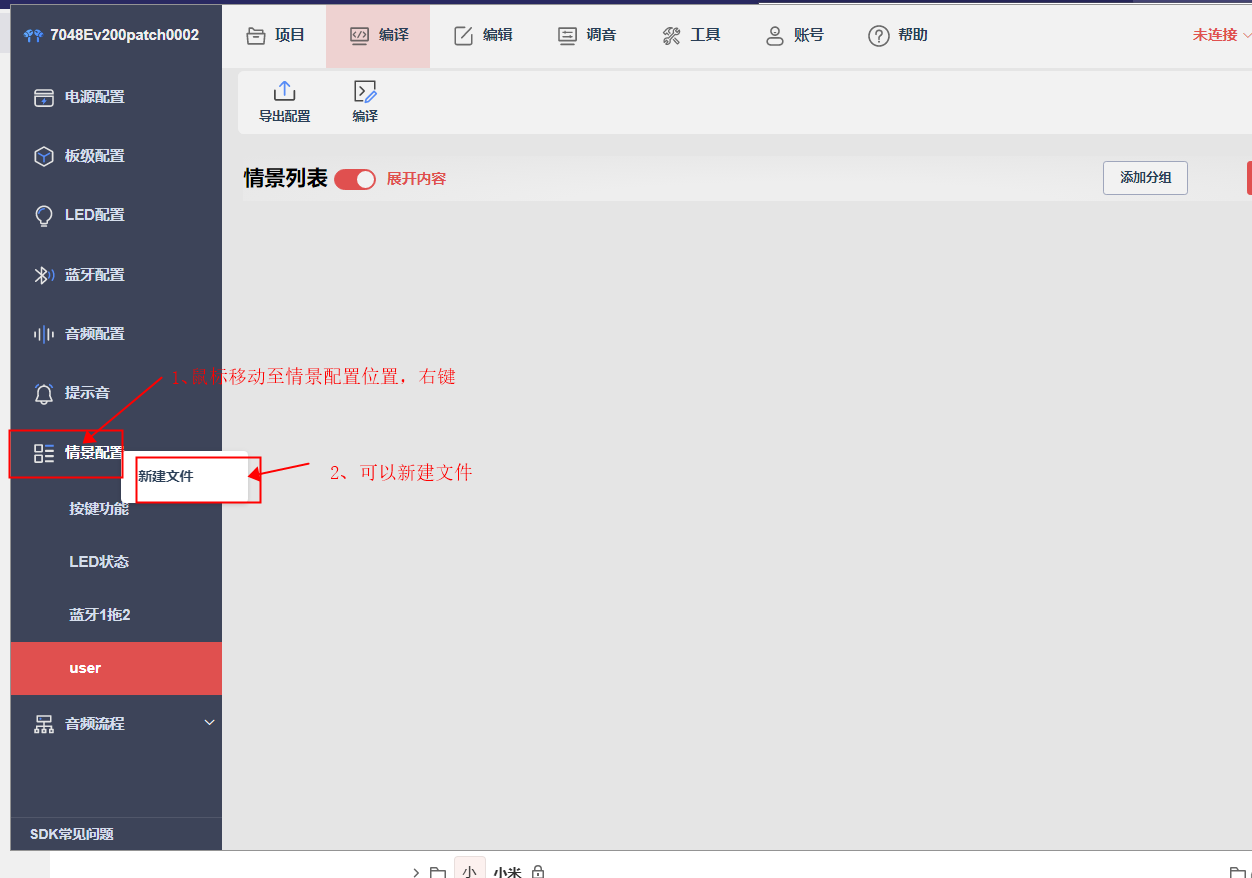
Task: Toggle the 展开内容 switch off
Action: 355,179
